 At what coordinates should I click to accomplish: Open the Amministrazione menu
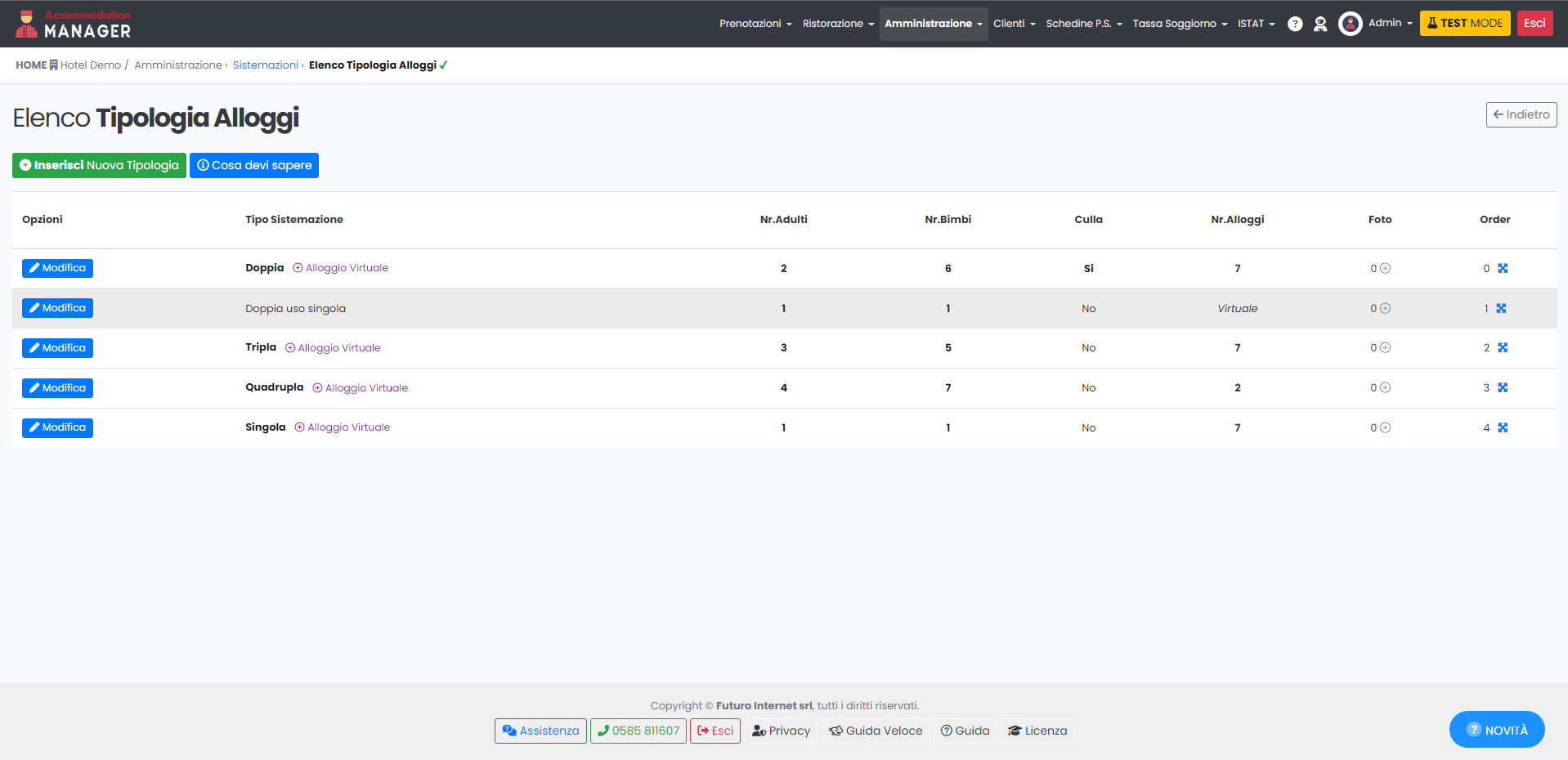933,24
